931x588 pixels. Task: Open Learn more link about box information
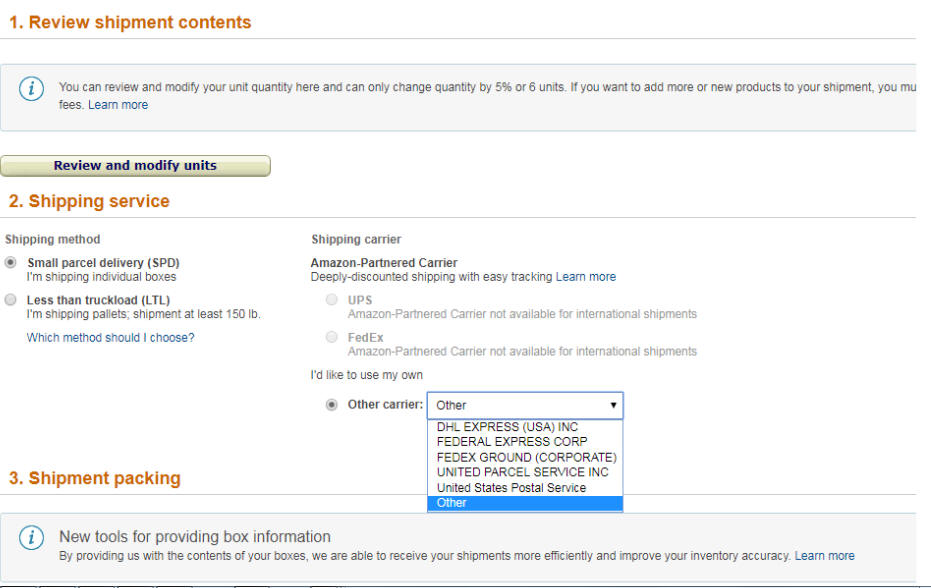825,556
